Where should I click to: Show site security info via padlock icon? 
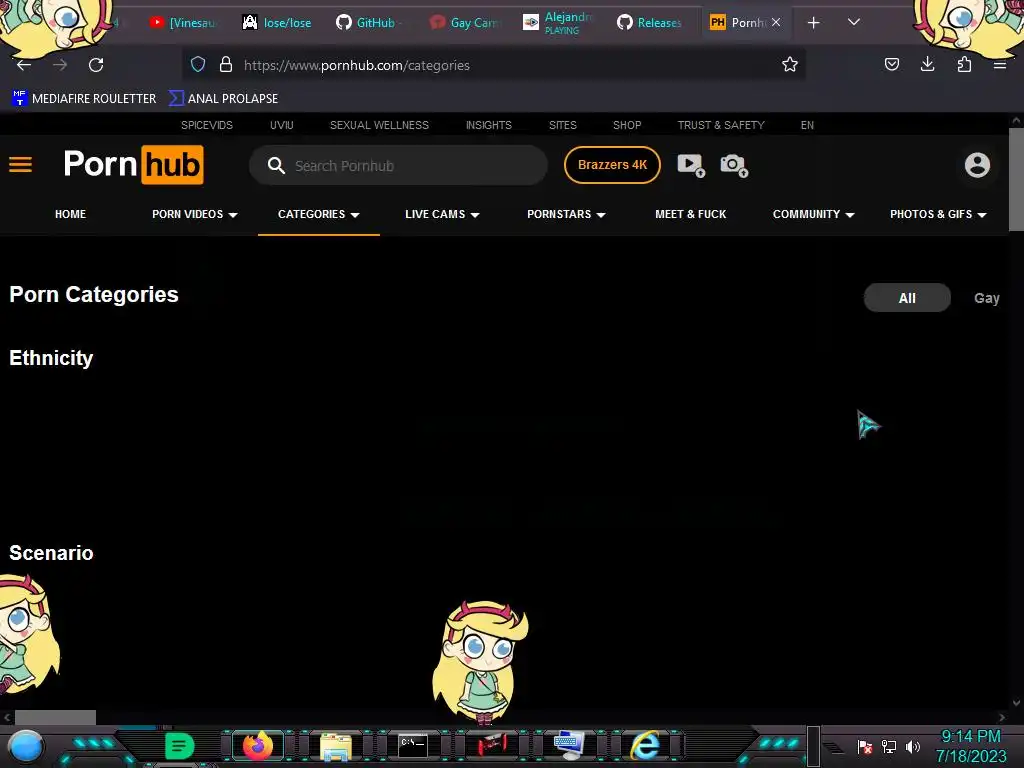226,65
